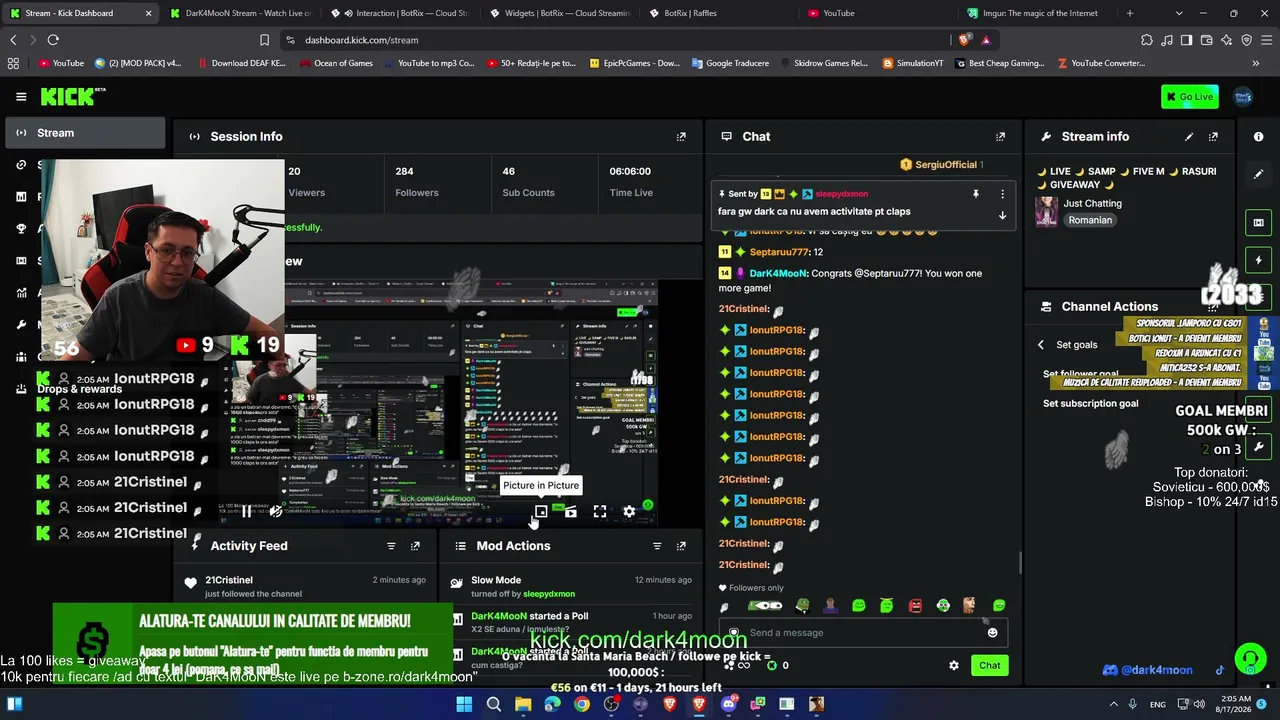
Task: Pop out the Chat panel
Action: tap(1000, 137)
